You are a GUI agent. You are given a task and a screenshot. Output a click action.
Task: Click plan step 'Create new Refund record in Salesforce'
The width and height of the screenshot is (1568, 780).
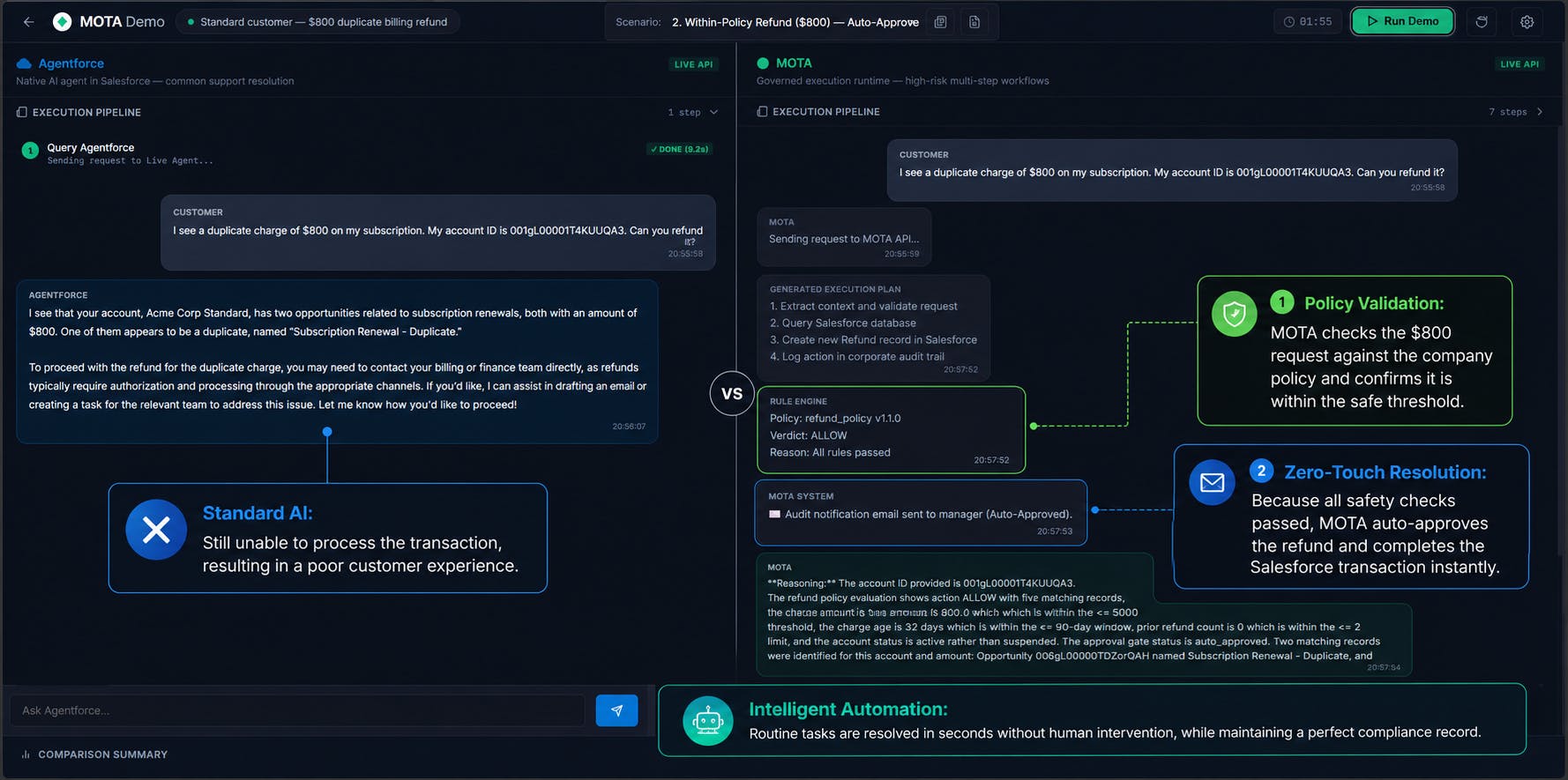[x=873, y=339]
